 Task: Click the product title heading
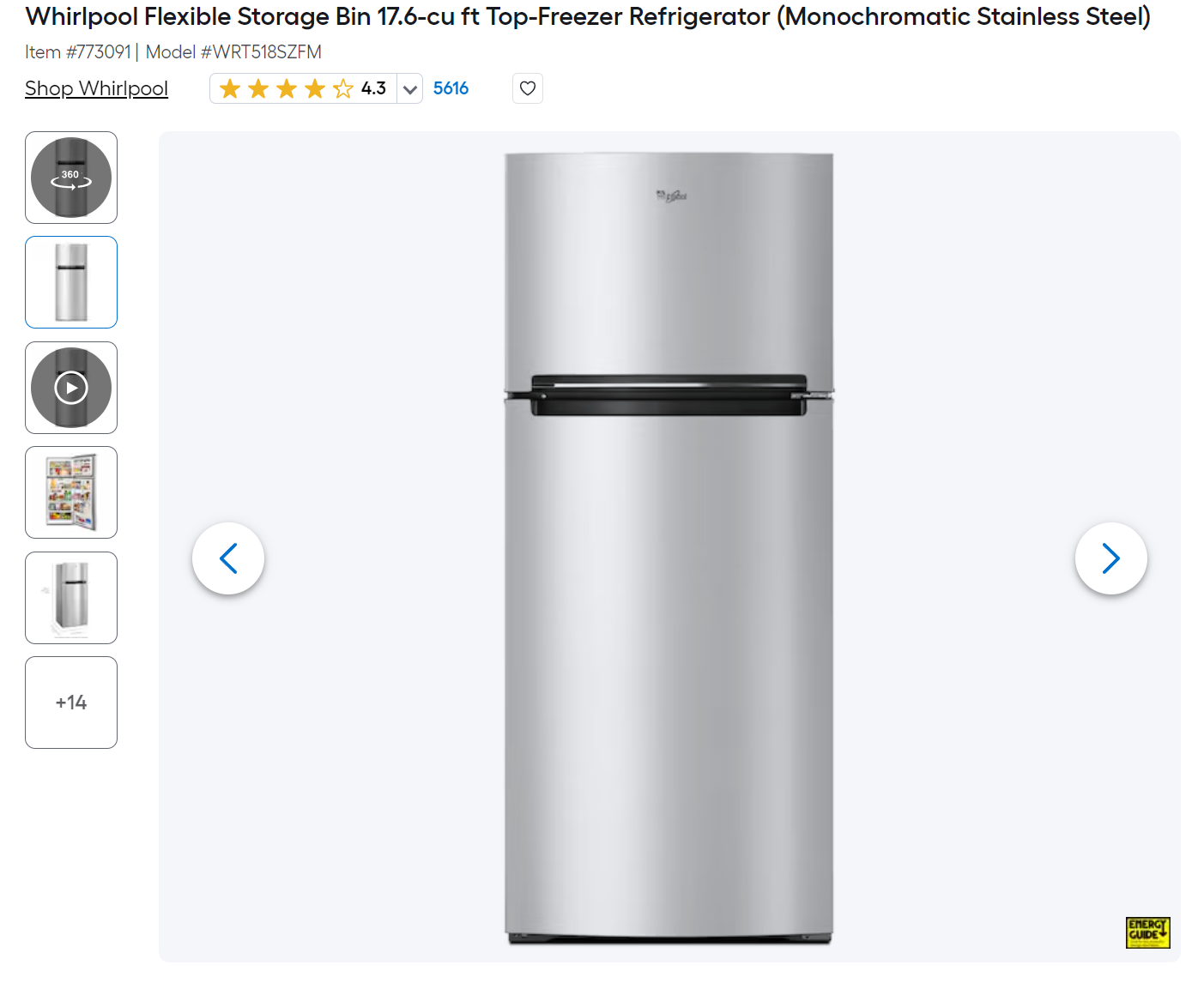588,16
